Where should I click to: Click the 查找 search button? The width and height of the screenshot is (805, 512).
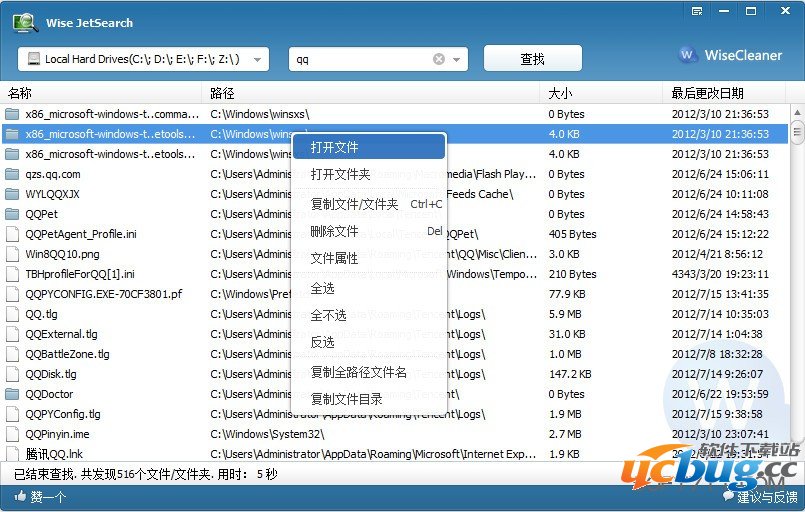point(533,59)
